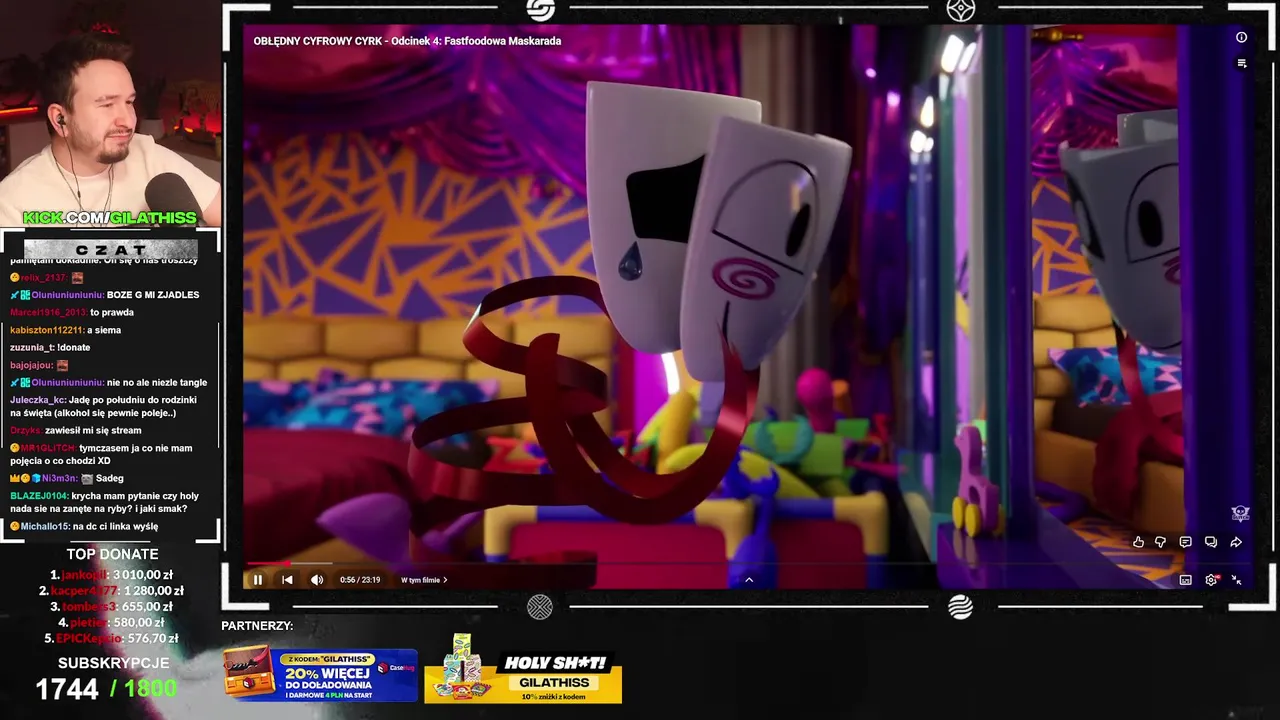Click the fifth donor's 576,70 zł row
Viewport: 1280px width, 720px height.
click(112, 639)
